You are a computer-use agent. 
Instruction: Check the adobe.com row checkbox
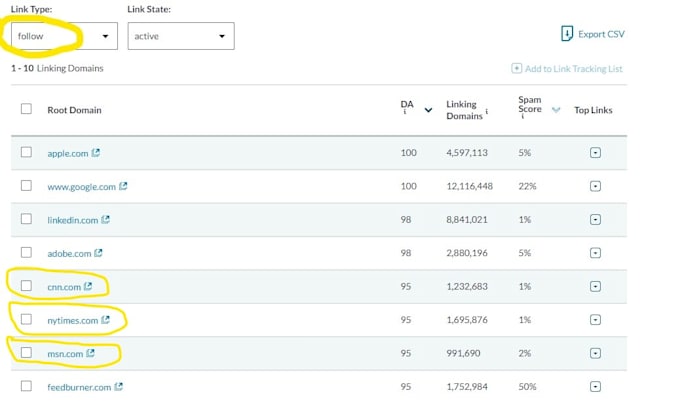26,252
